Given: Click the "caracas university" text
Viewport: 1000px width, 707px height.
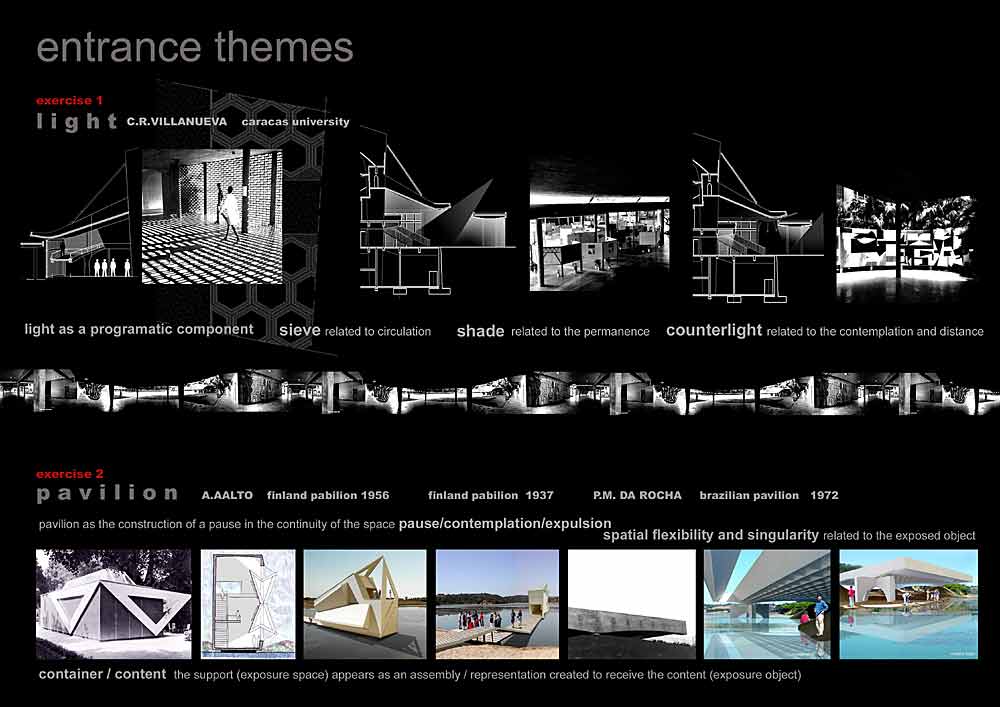Looking at the screenshot, I should tap(295, 122).
